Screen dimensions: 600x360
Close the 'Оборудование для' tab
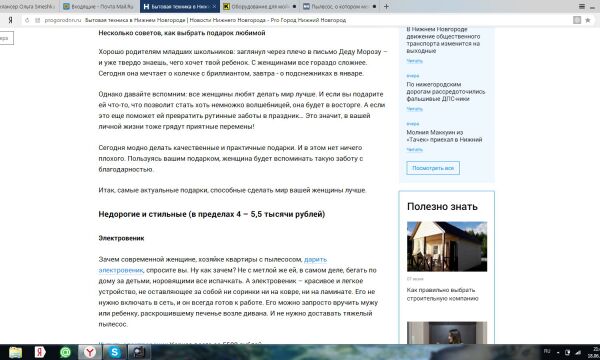pos(294,7)
